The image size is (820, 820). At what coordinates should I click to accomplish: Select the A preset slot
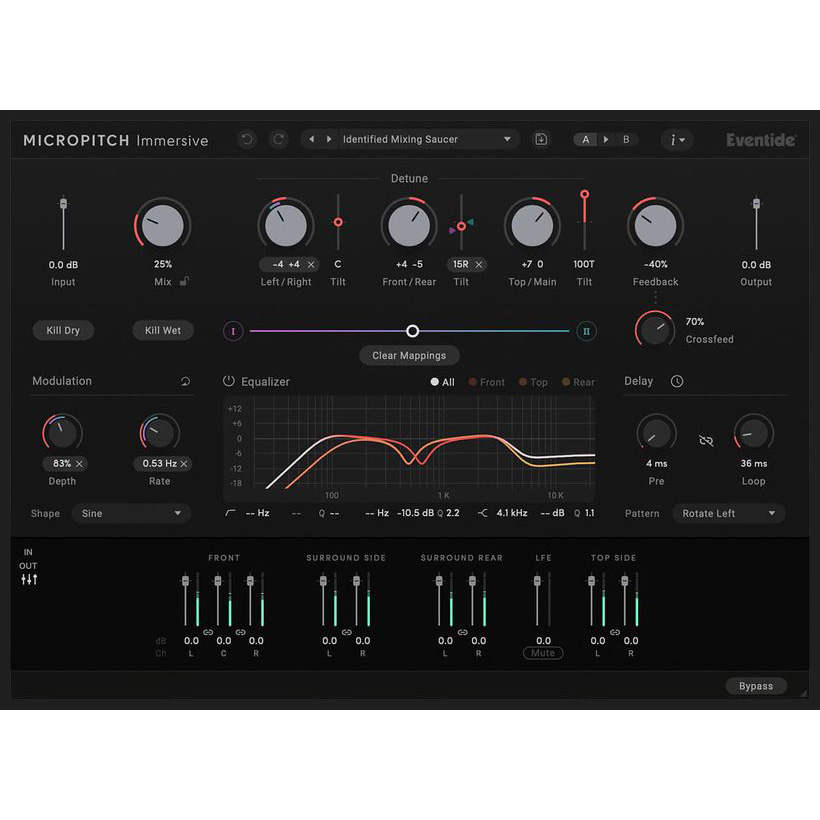click(586, 140)
